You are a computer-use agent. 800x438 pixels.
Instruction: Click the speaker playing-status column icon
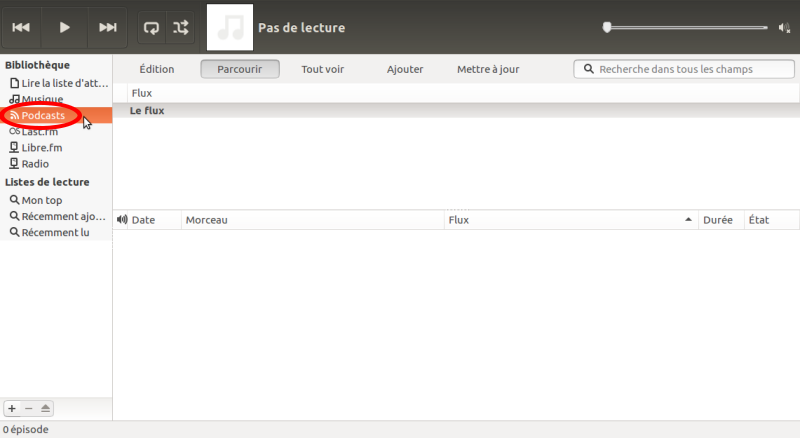(121, 220)
